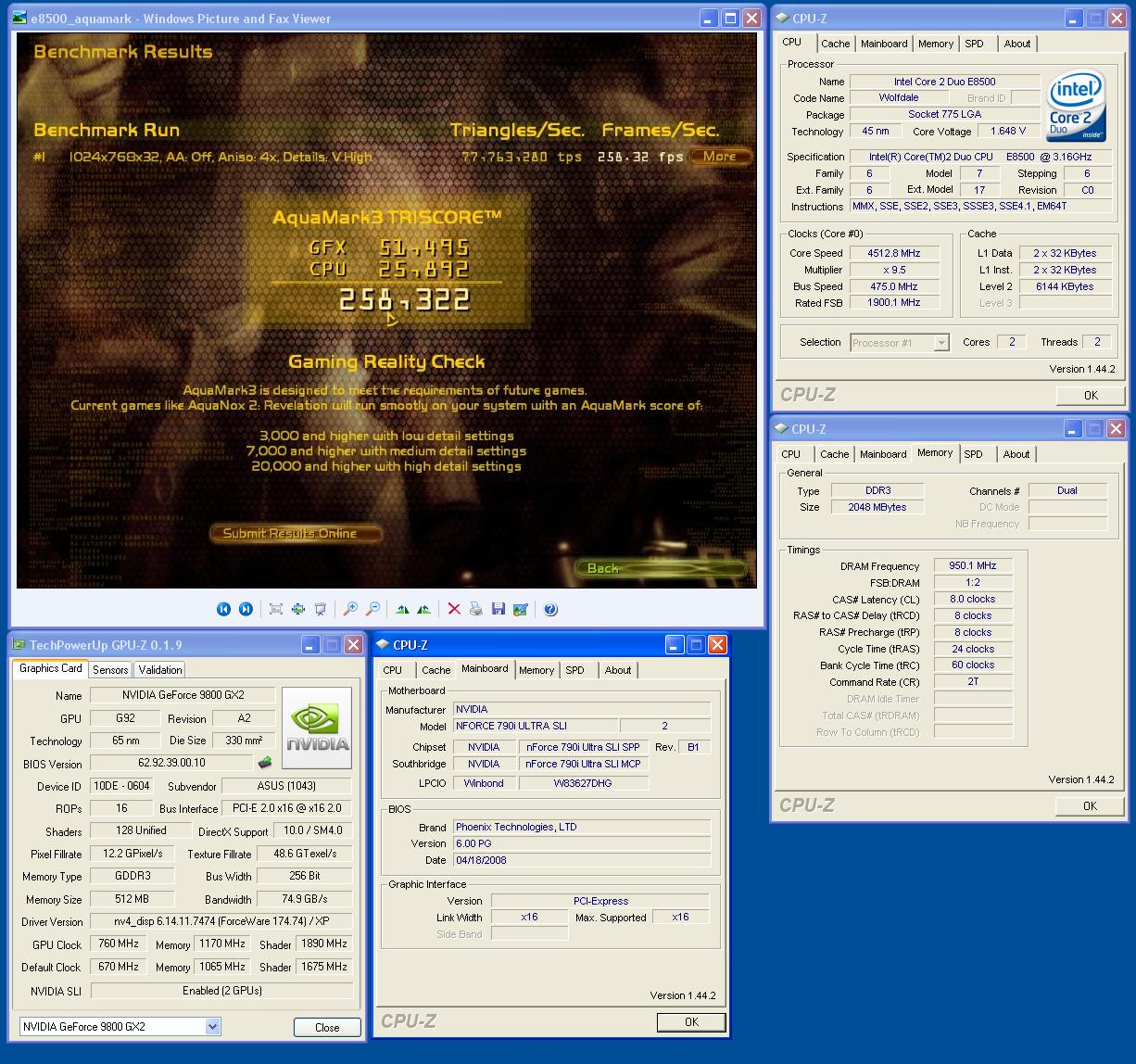The height and width of the screenshot is (1064, 1136).
Task: Maximize the Picture and Fax Viewer window
Action: pyautogui.click(x=730, y=18)
